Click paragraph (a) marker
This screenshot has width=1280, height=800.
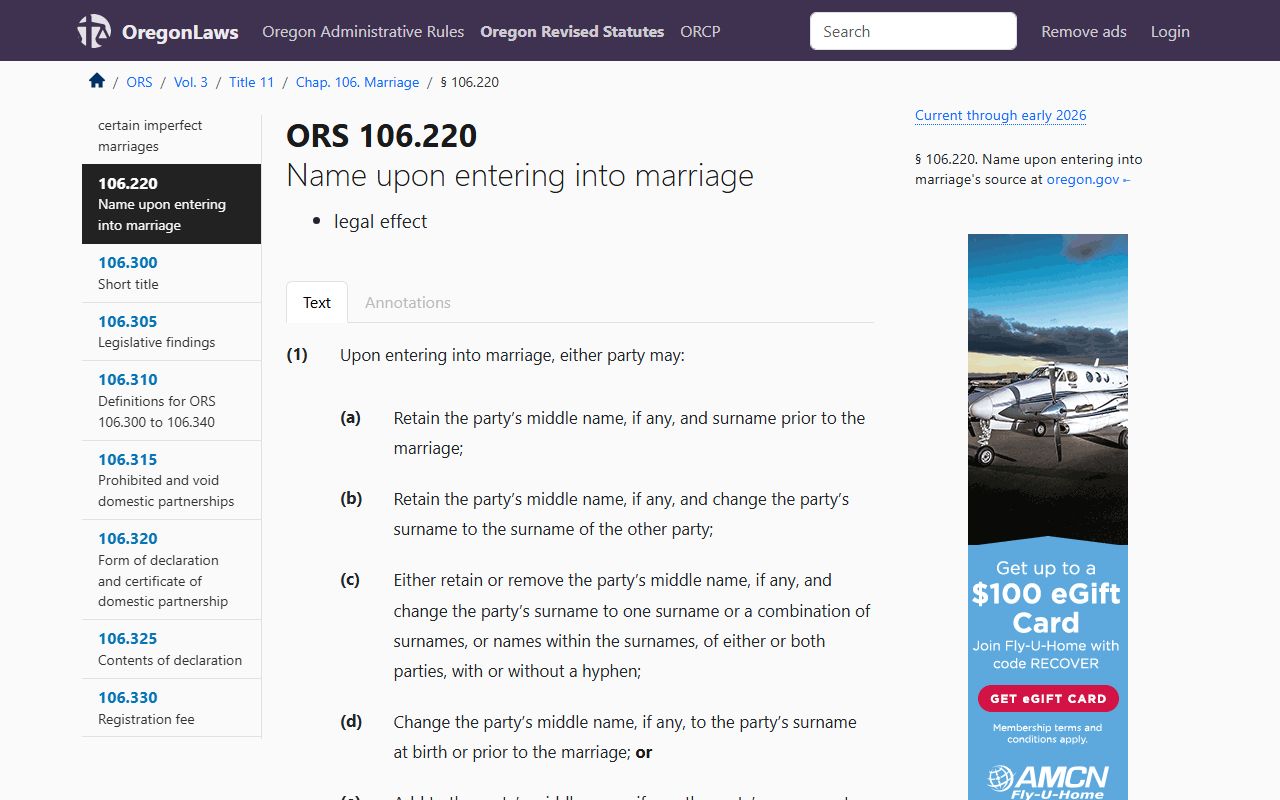tap(350, 418)
